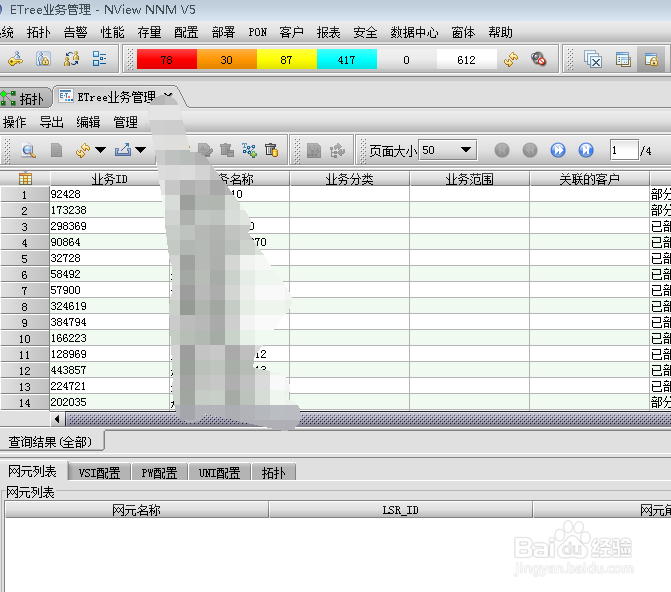Switch to the PW配置 tab

click(159, 473)
